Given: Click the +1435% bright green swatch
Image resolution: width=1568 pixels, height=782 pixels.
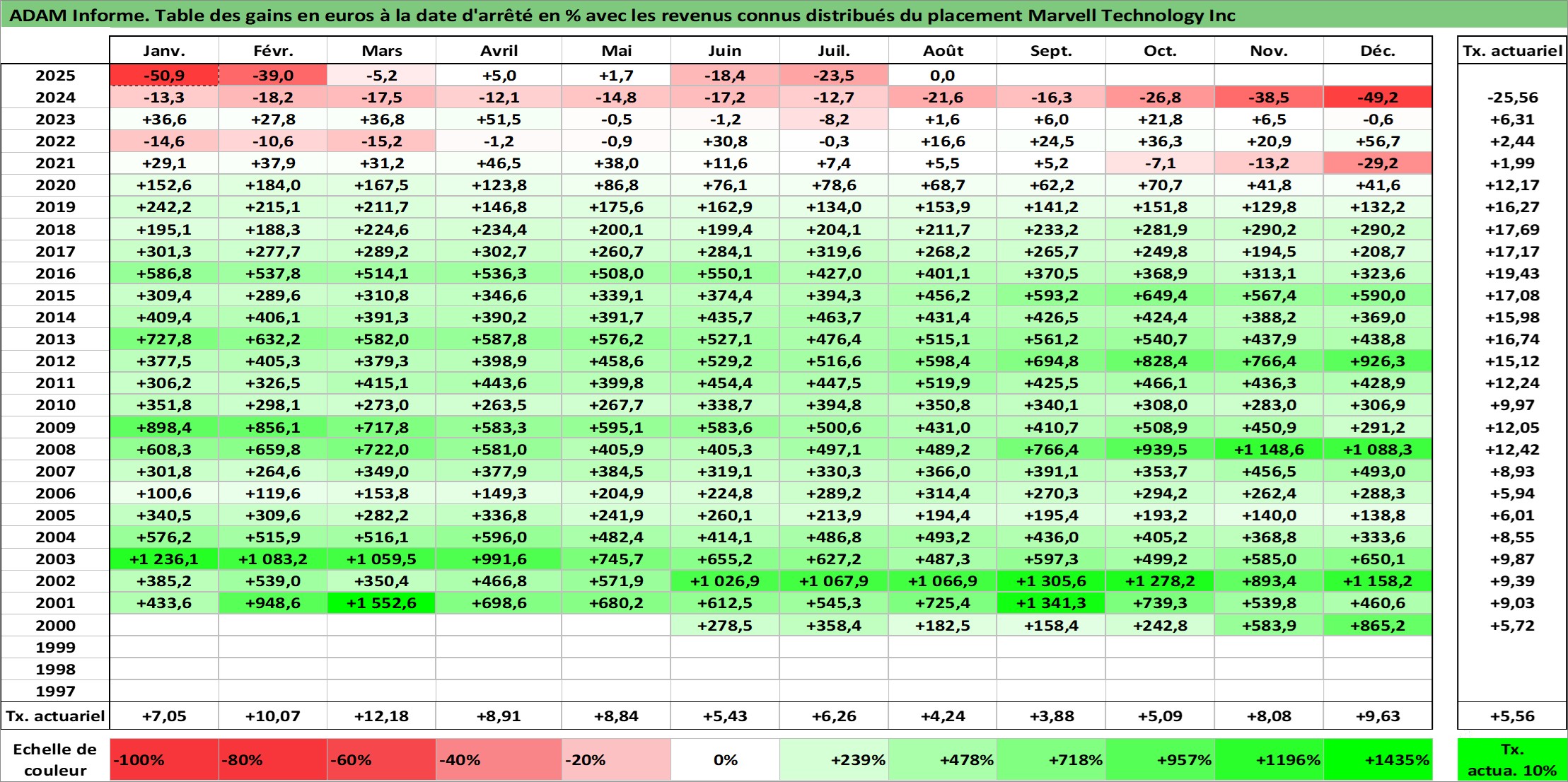Looking at the screenshot, I should (x=1378, y=760).
